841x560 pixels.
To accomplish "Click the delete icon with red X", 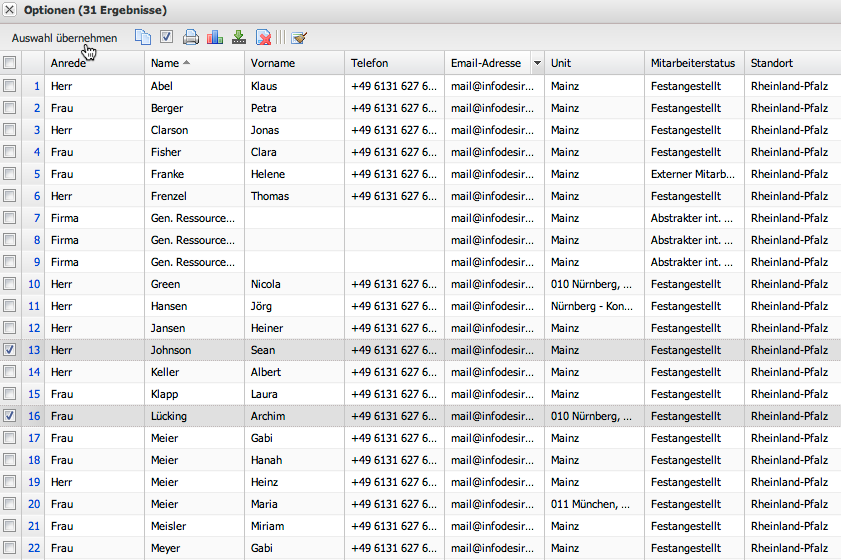I will (x=263, y=38).
